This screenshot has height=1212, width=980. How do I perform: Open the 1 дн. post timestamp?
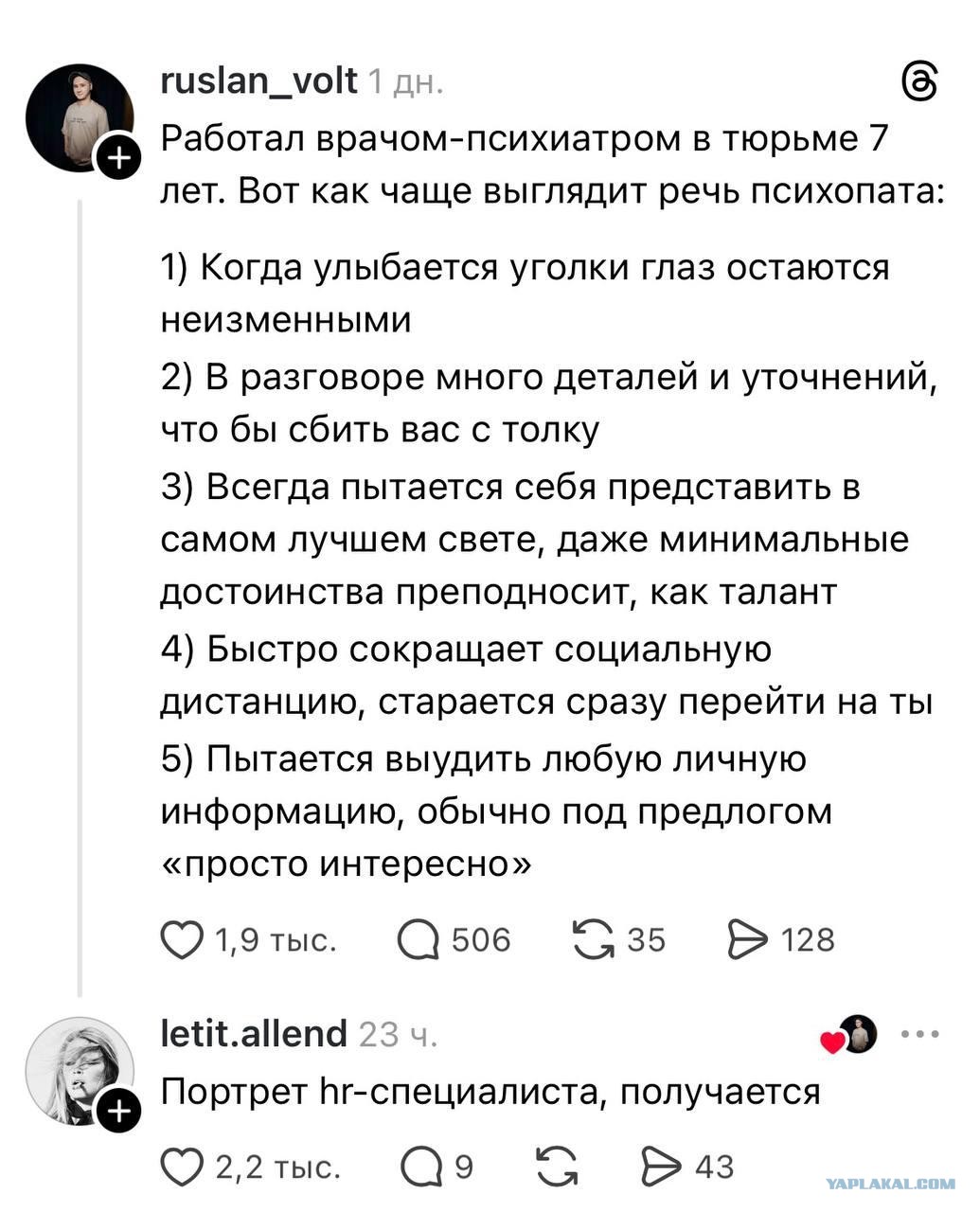(x=405, y=83)
